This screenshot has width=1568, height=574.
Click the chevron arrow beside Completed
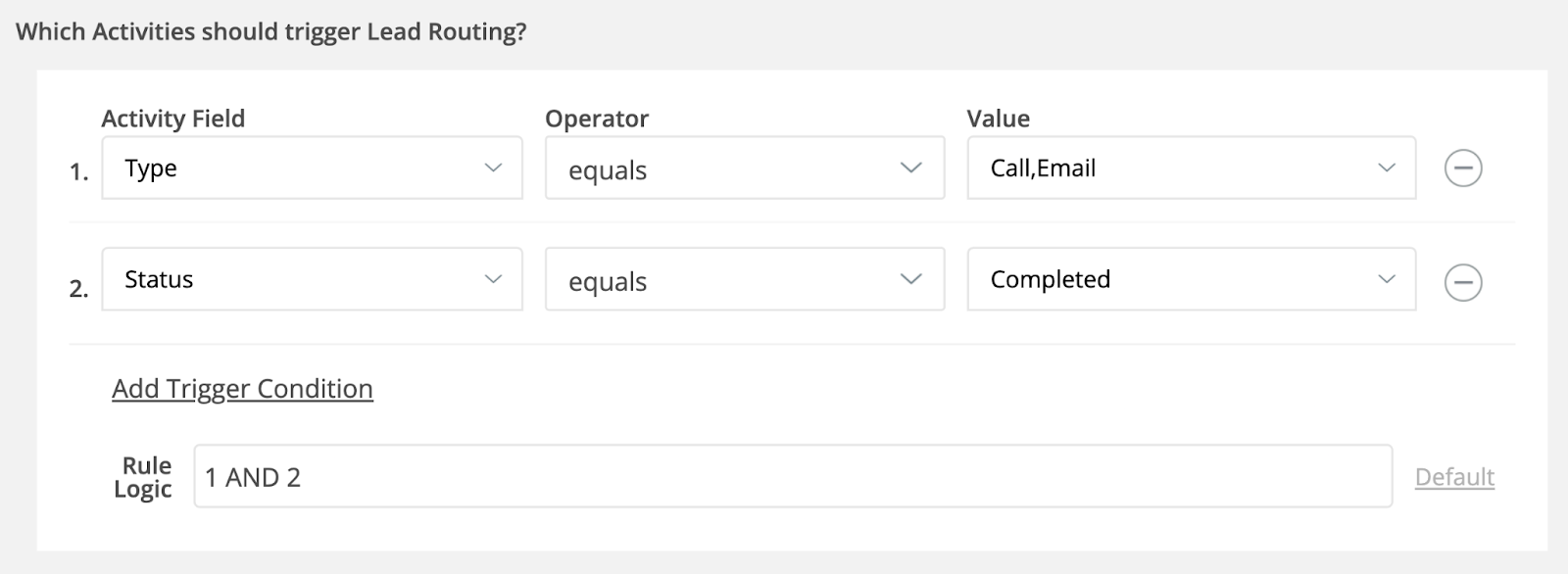click(x=1387, y=279)
